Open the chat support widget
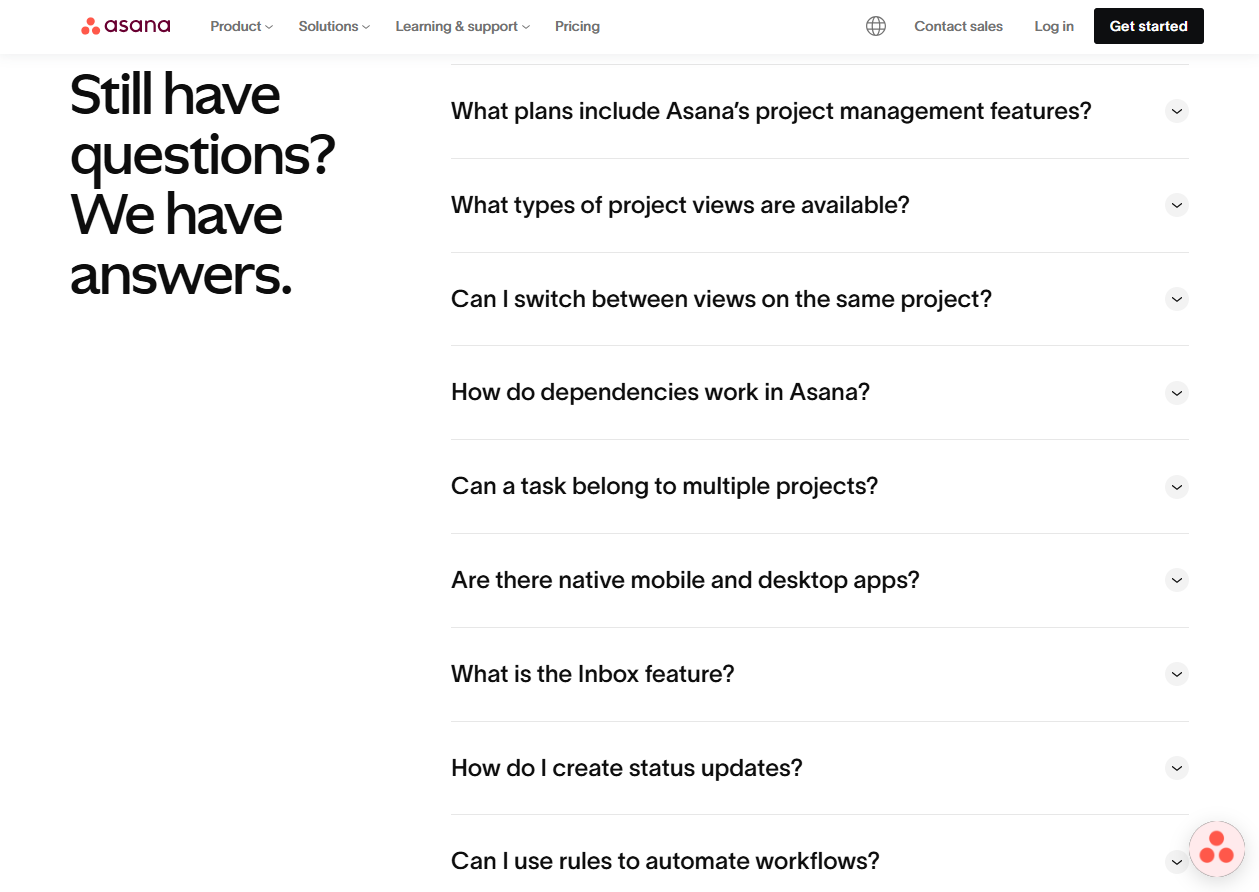Viewport: 1259px width, 892px height. [1216, 848]
